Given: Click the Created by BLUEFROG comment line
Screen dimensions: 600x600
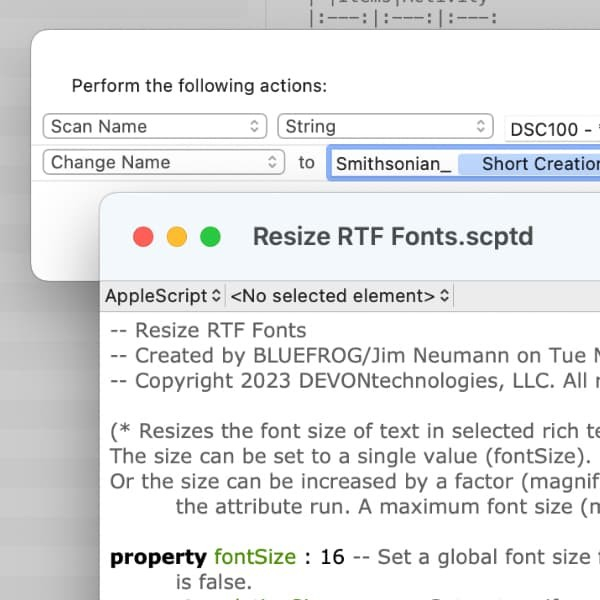Looking at the screenshot, I should 350,355.
